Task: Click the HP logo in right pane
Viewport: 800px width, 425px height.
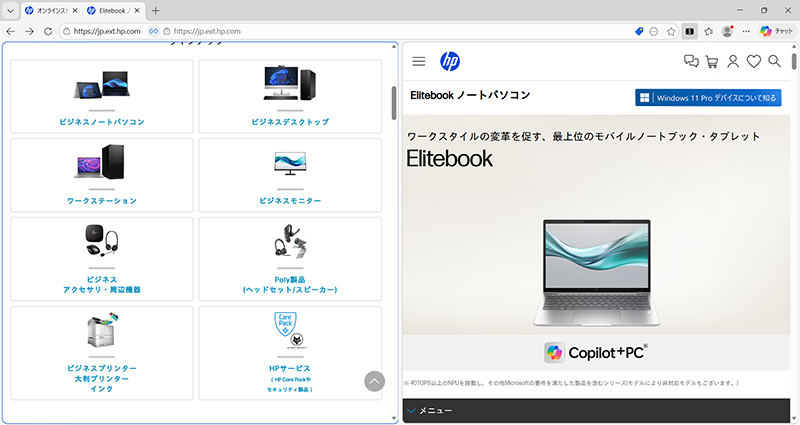Action: [450, 61]
